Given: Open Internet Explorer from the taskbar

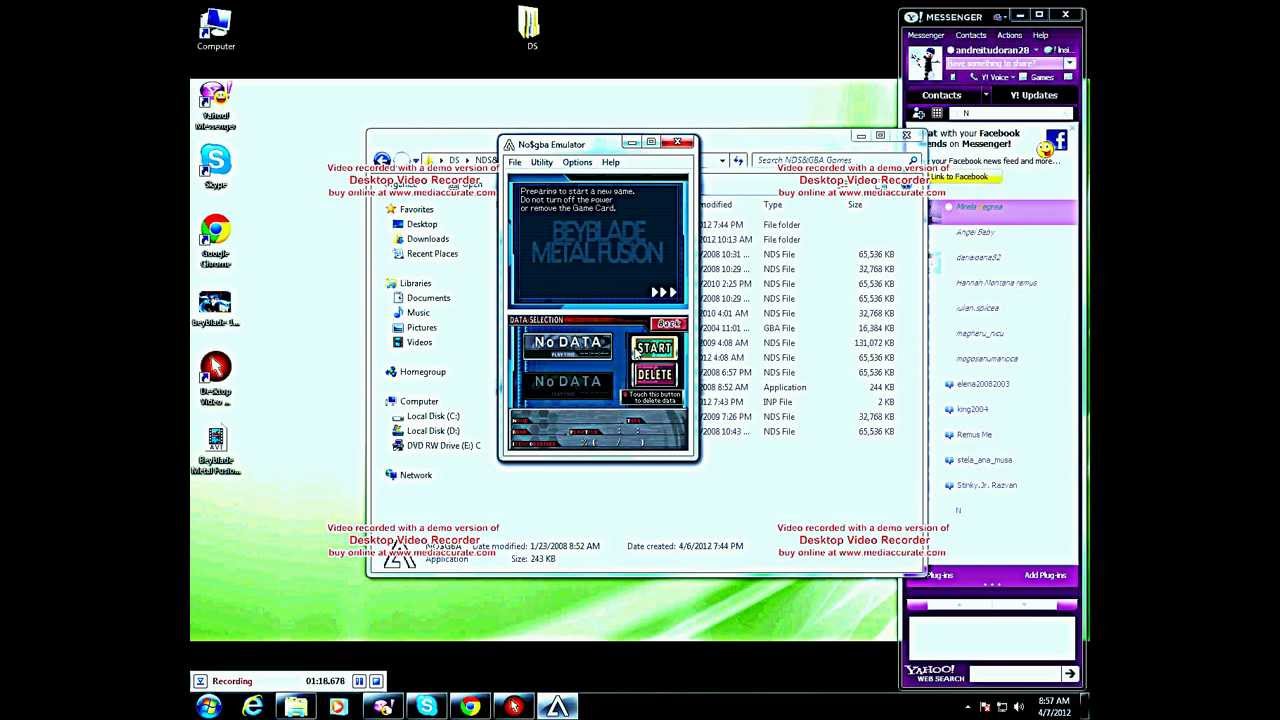Looking at the screenshot, I should [x=252, y=707].
